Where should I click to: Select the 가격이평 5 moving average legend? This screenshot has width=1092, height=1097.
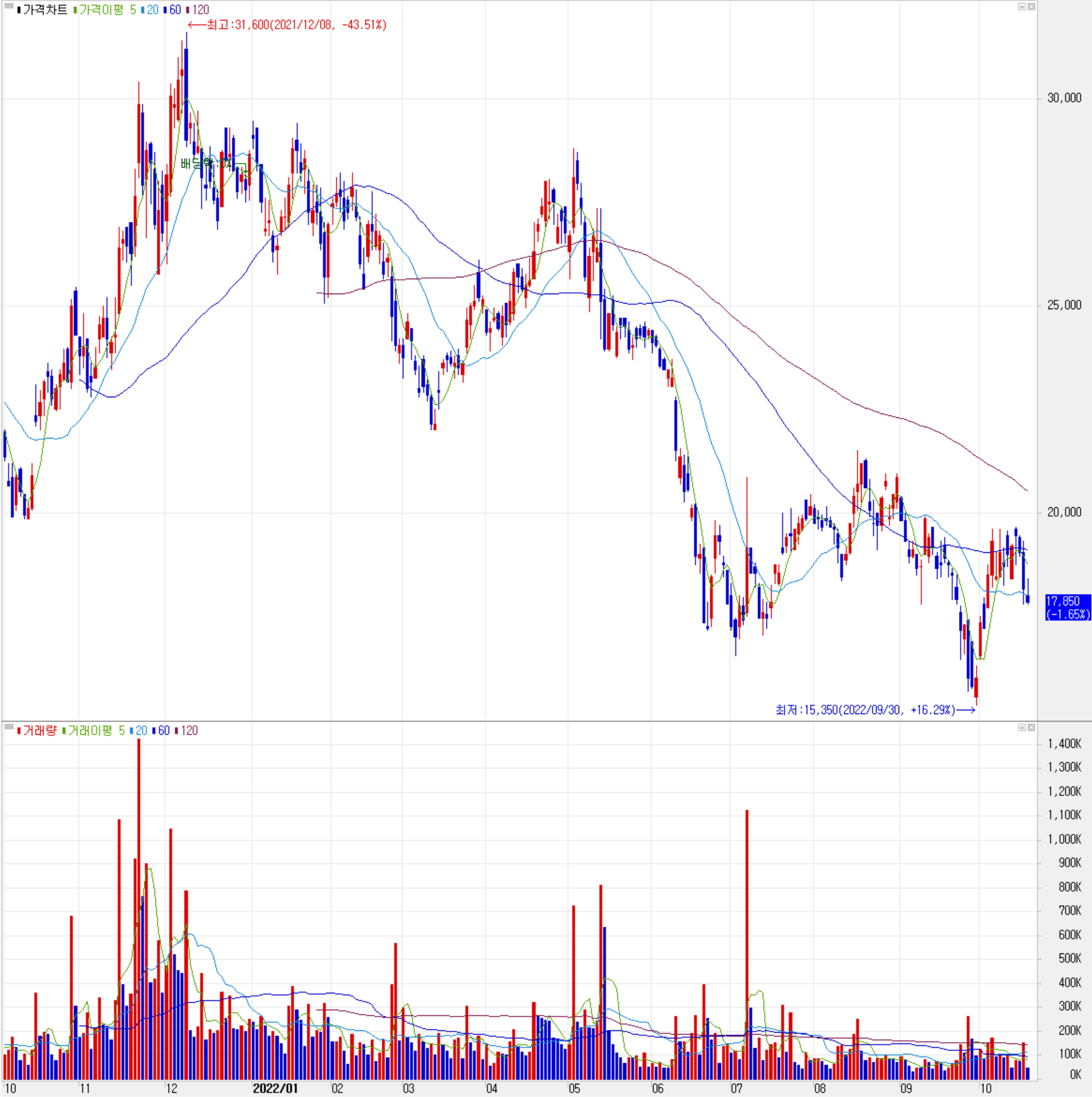[x=105, y=10]
